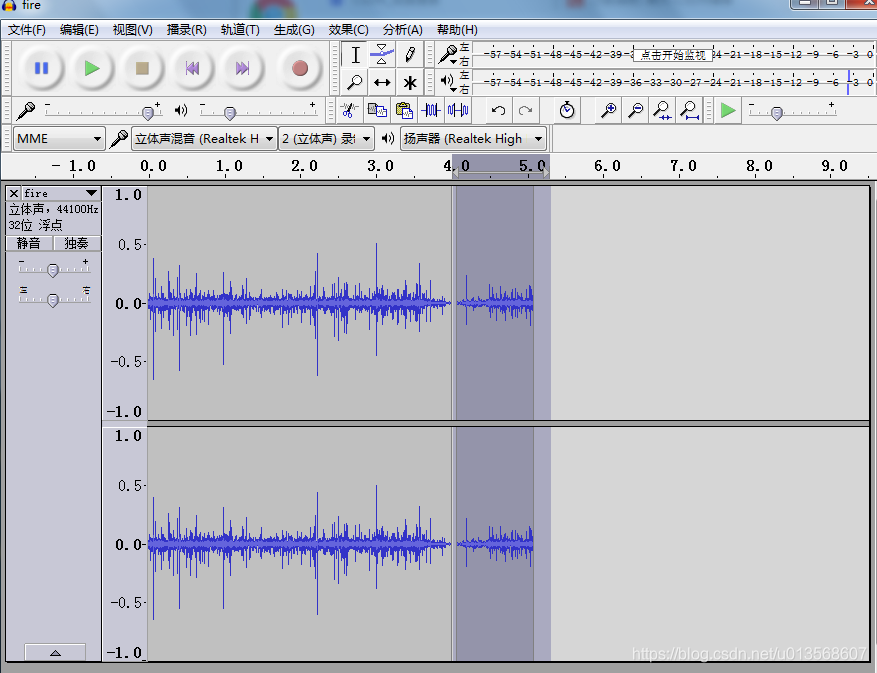
Task: Copy the selected audio
Action: pyautogui.click(x=377, y=110)
